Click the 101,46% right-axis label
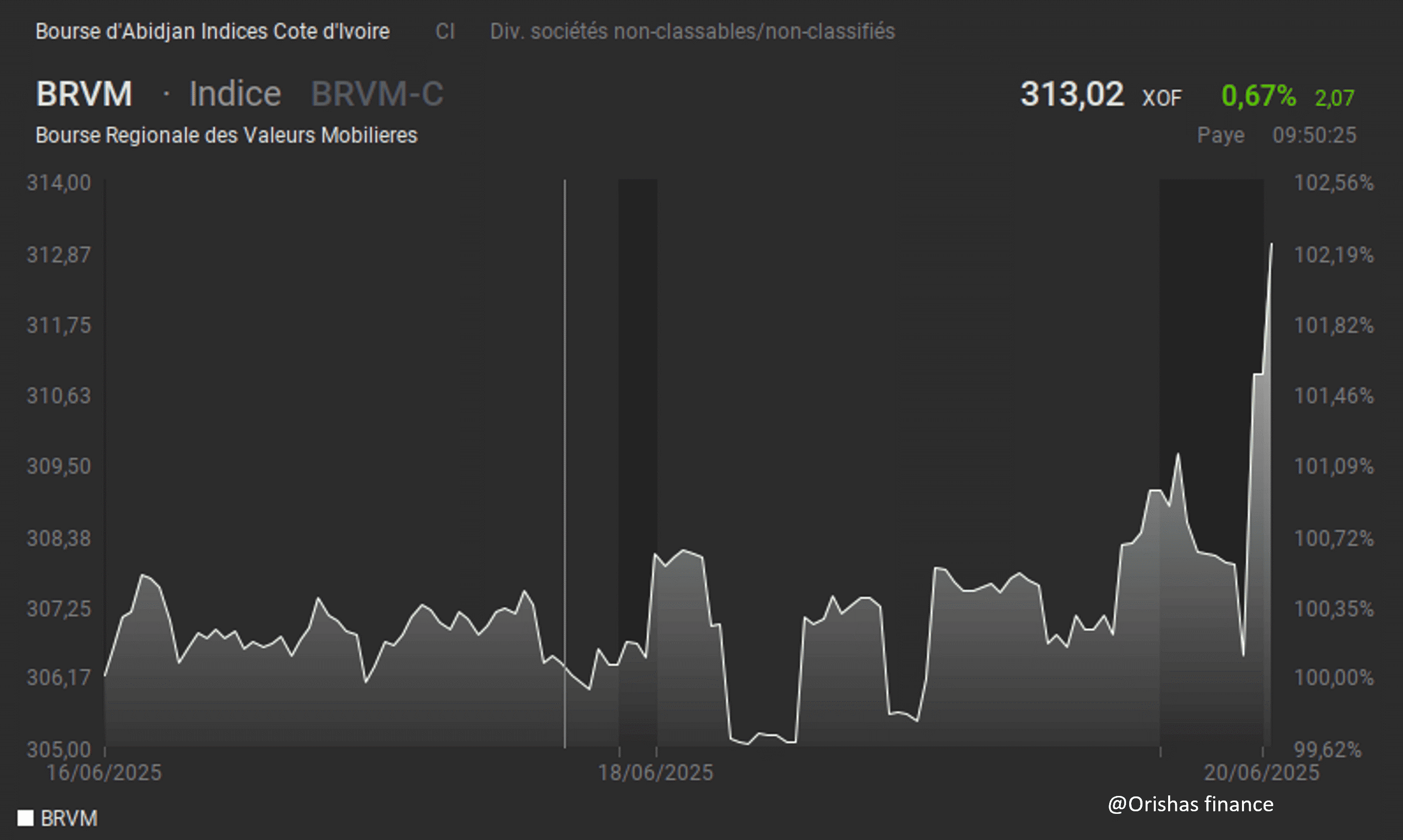The height and width of the screenshot is (840, 1403). coord(1334,396)
